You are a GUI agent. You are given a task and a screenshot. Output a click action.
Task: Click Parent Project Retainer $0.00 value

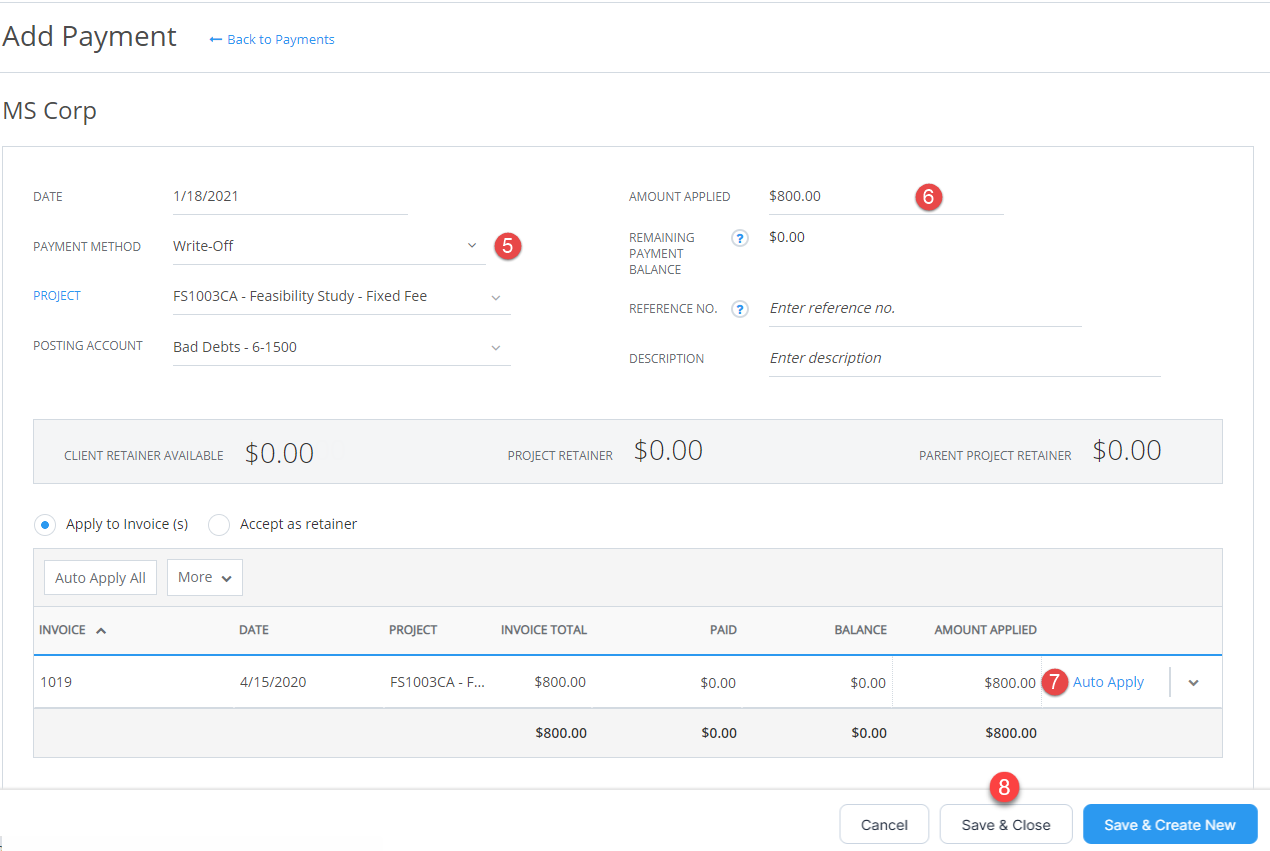tap(1127, 451)
